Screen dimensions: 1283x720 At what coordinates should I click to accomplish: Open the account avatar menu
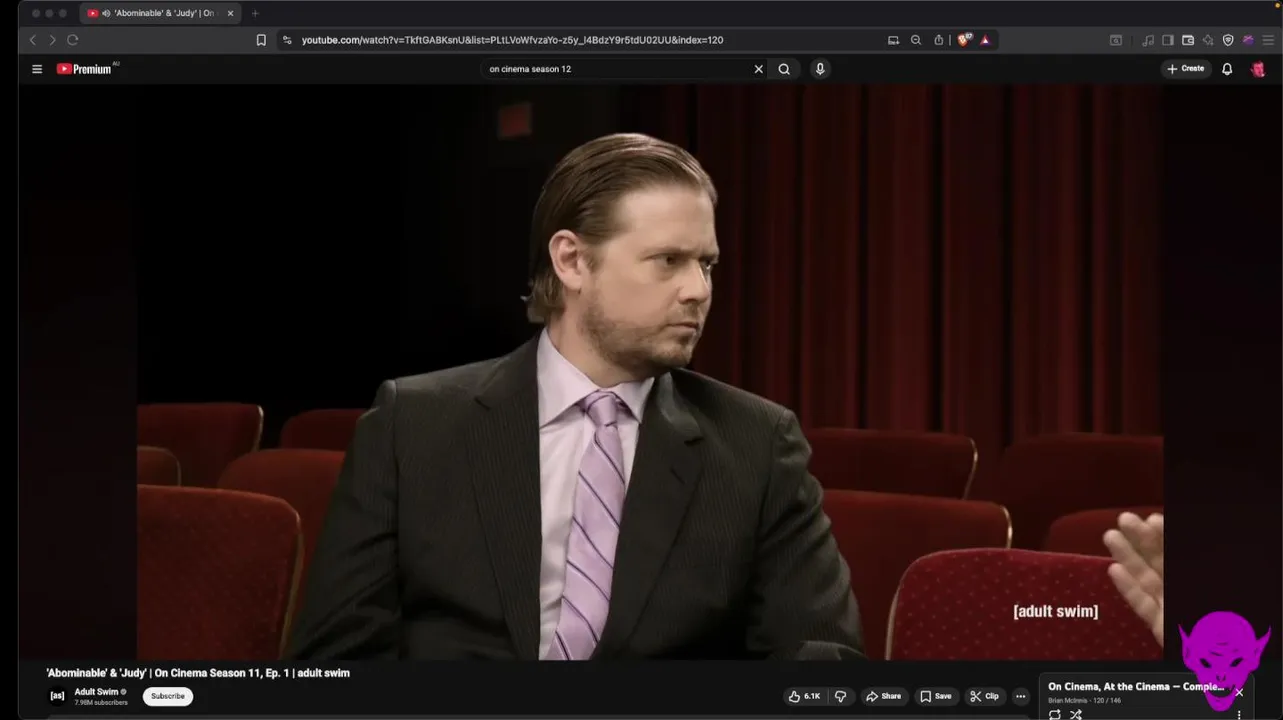1258,69
